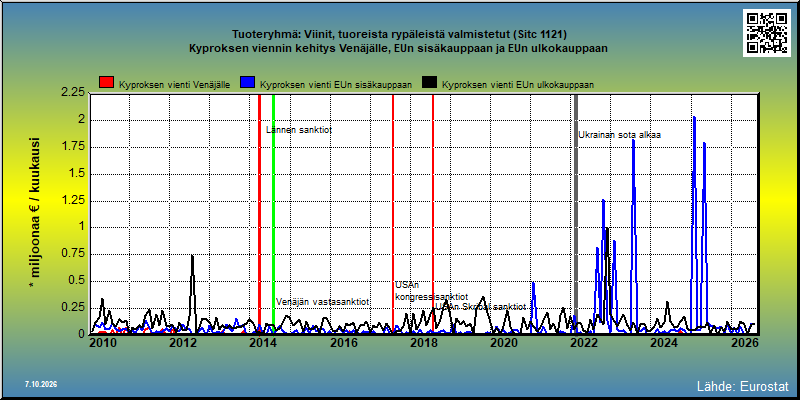Click the y-axis value 1.75

click(73, 146)
